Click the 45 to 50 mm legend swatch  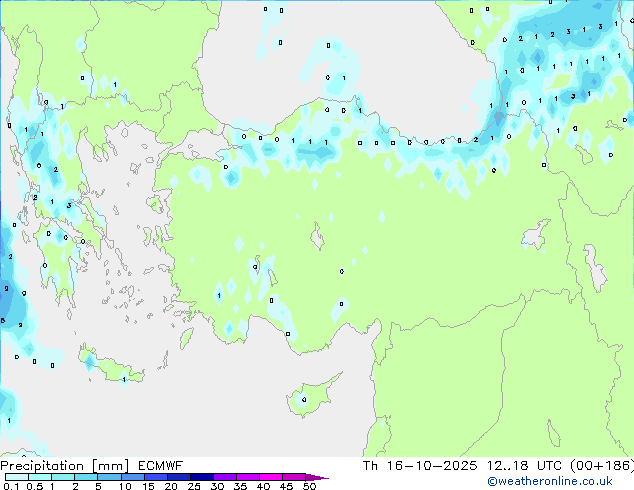pos(294,477)
